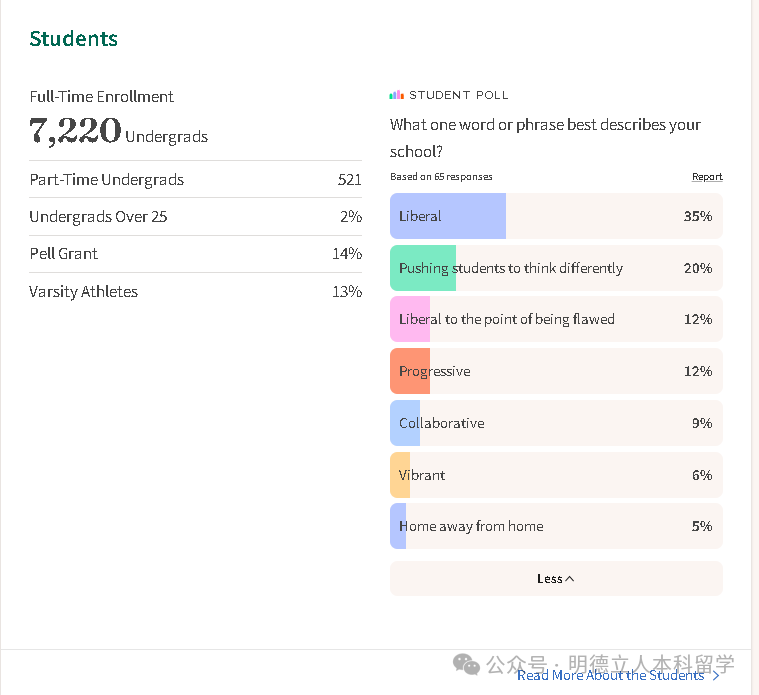The width and height of the screenshot is (759, 695).
Task: Select the Home away from home row
Action: (x=556, y=526)
